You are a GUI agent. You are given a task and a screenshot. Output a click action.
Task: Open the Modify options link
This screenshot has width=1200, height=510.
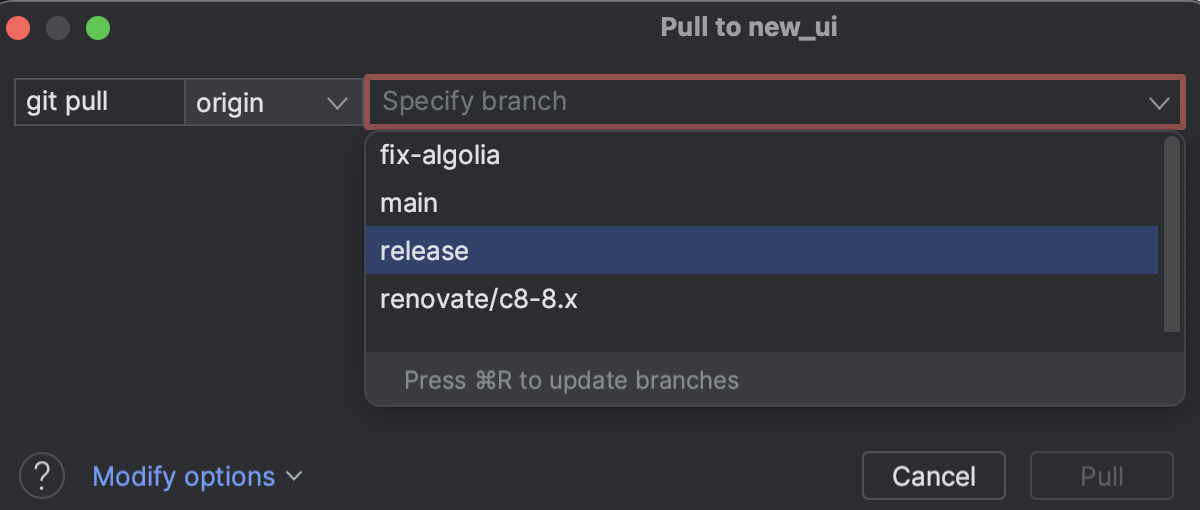183,476
